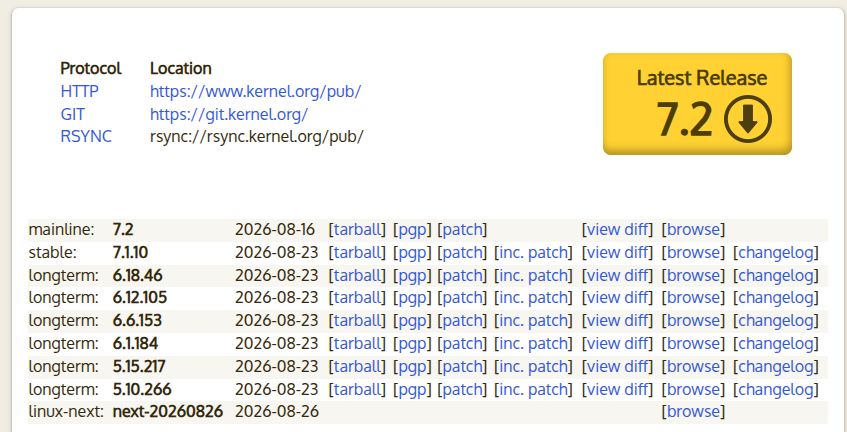Download tarball for stable 7.1.10
Screen dimensions: 847x432
357,252
